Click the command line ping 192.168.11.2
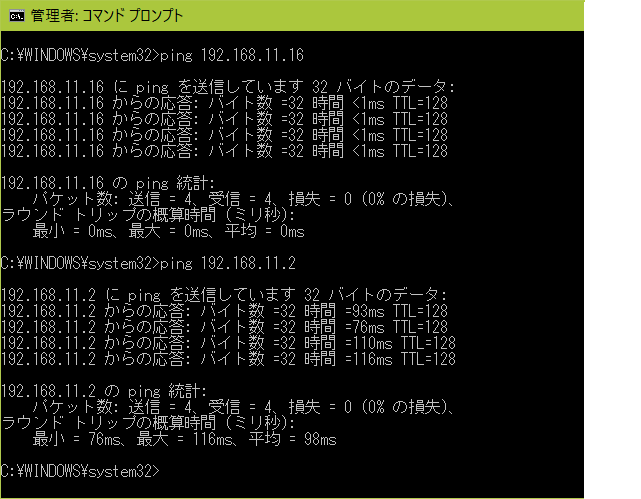This screenshot has height=499, width=641. (148, 263)
